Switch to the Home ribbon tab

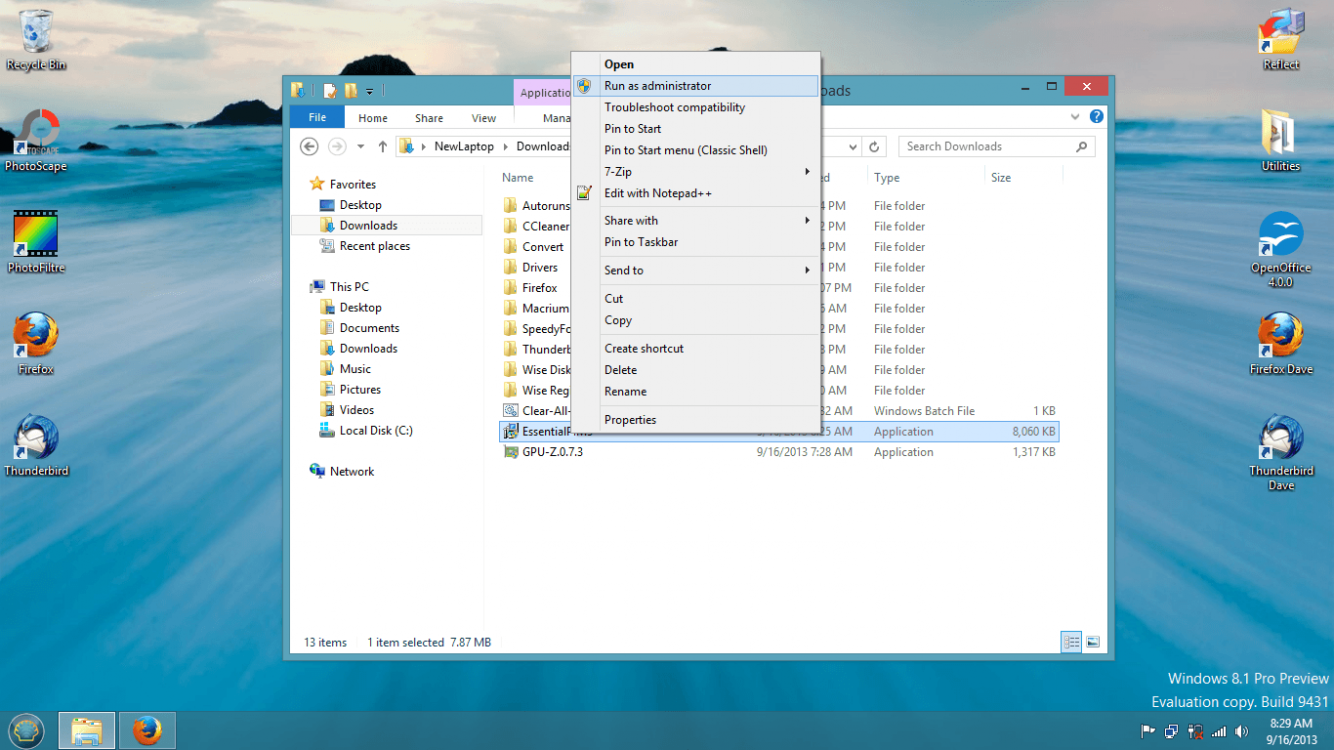point(373,117)
